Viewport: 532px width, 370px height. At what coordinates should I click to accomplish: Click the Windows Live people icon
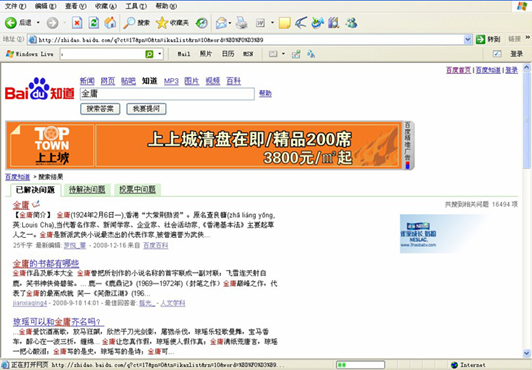coord(311,54)
